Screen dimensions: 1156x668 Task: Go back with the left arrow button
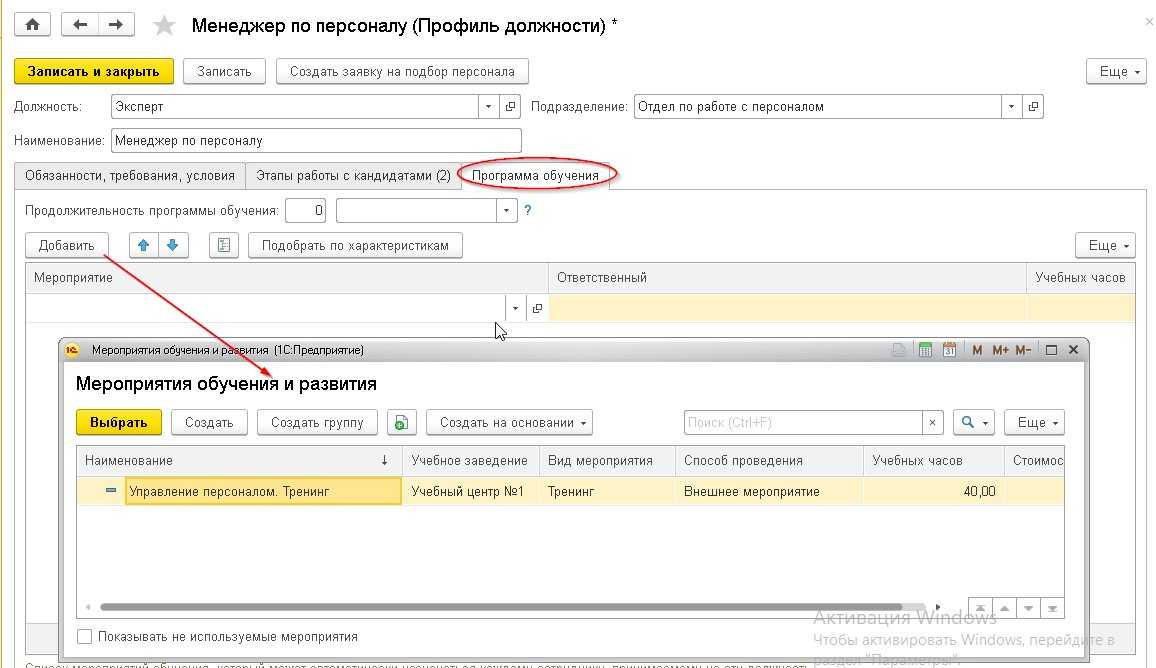[x=81, y=25]
